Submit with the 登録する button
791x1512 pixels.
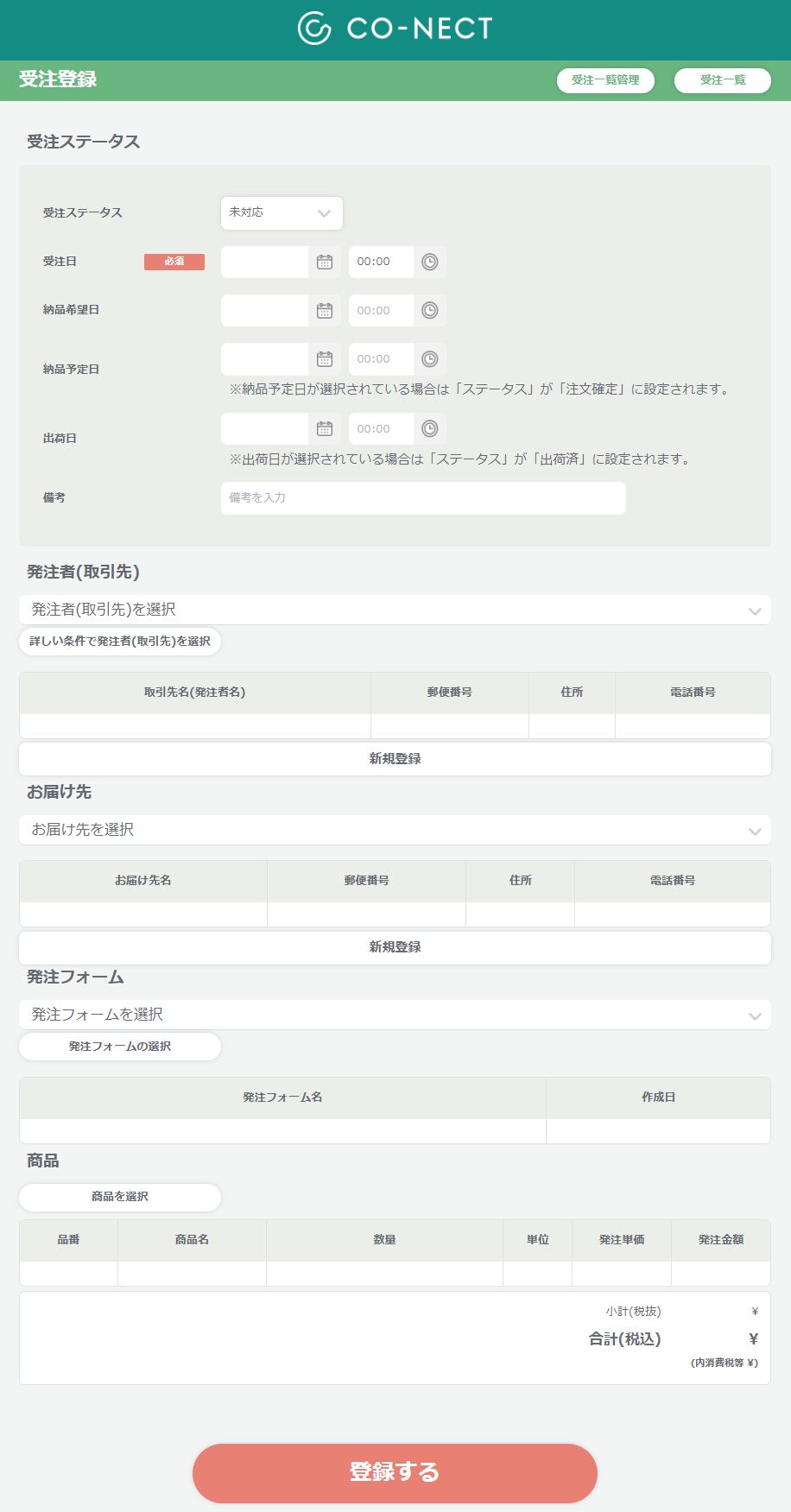[395, 1473]
